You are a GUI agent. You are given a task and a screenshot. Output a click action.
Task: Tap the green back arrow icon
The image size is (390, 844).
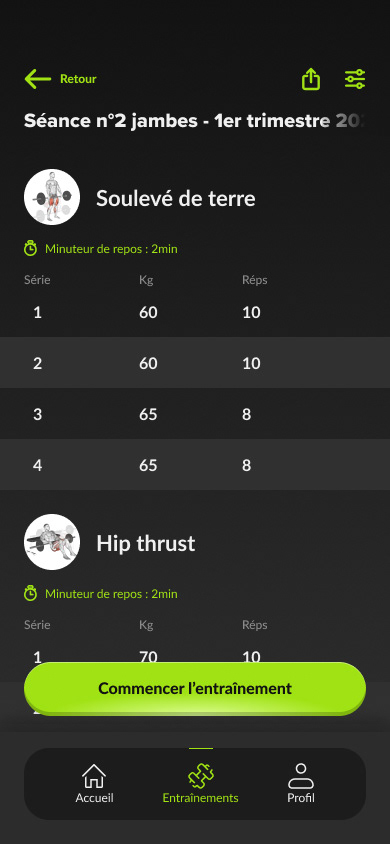38,79
